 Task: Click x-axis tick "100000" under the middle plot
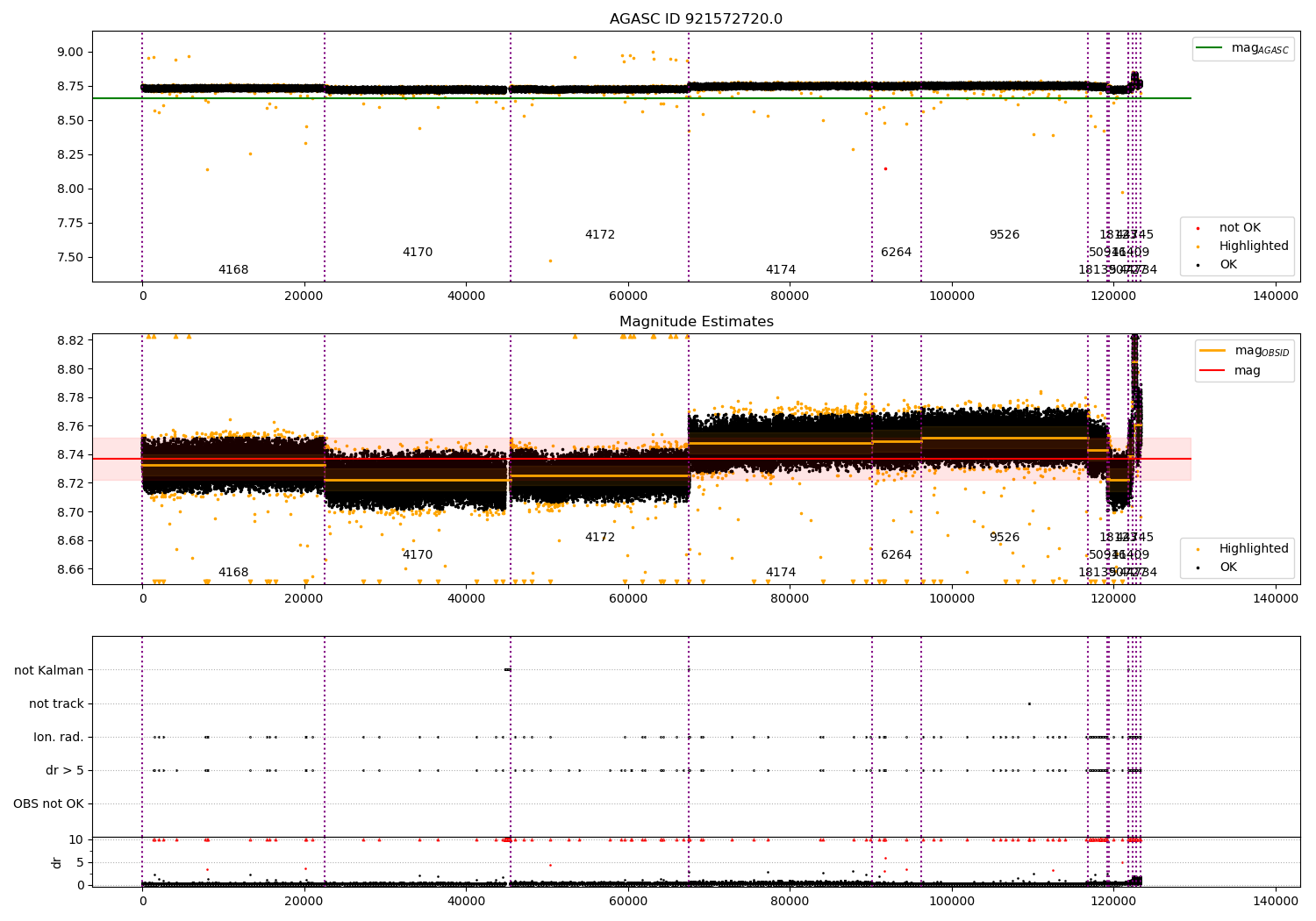[952, 599]
